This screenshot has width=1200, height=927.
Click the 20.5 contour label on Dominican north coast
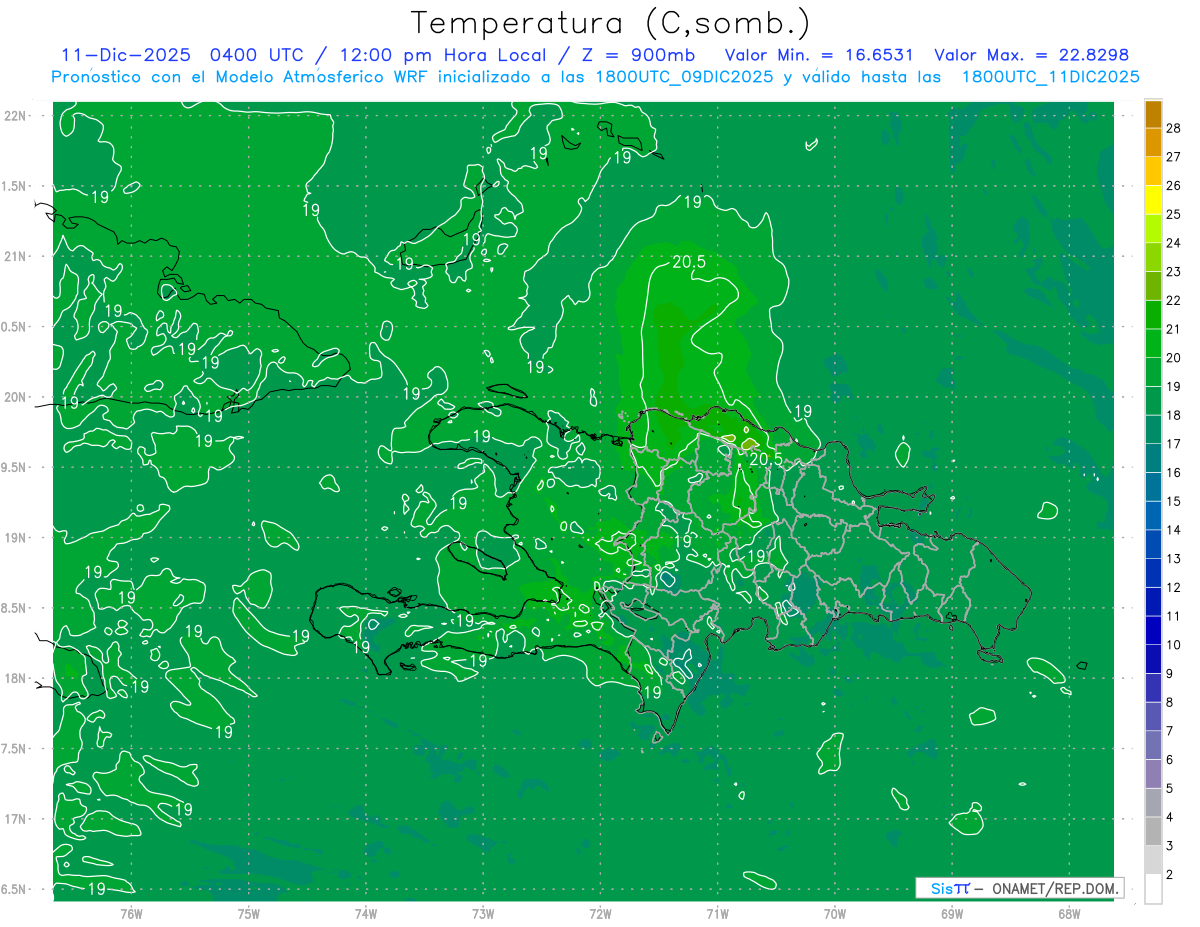765,458
